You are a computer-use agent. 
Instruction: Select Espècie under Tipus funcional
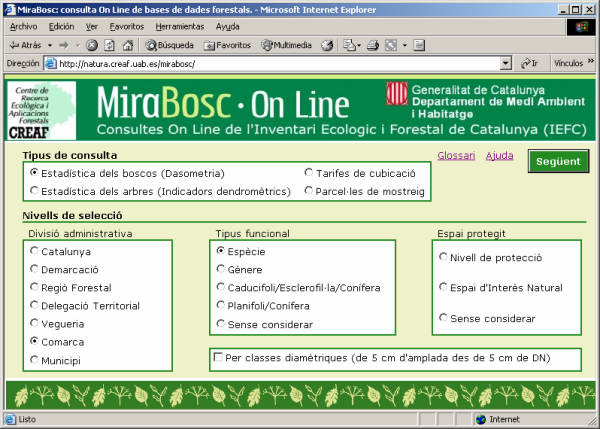(220, 251)
